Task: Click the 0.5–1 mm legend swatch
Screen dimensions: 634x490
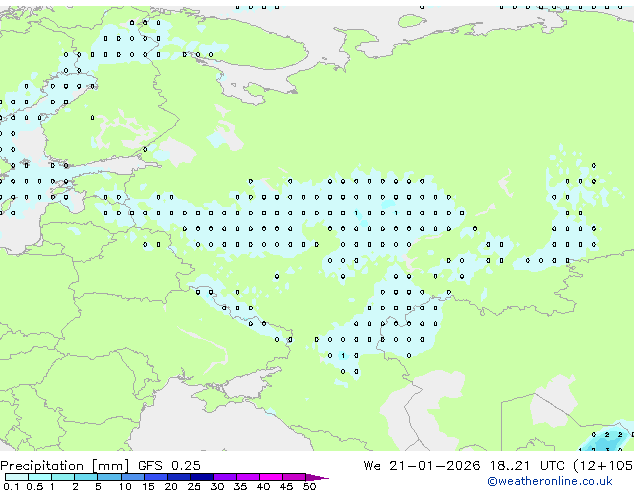Action: click(x=40, y=477)
